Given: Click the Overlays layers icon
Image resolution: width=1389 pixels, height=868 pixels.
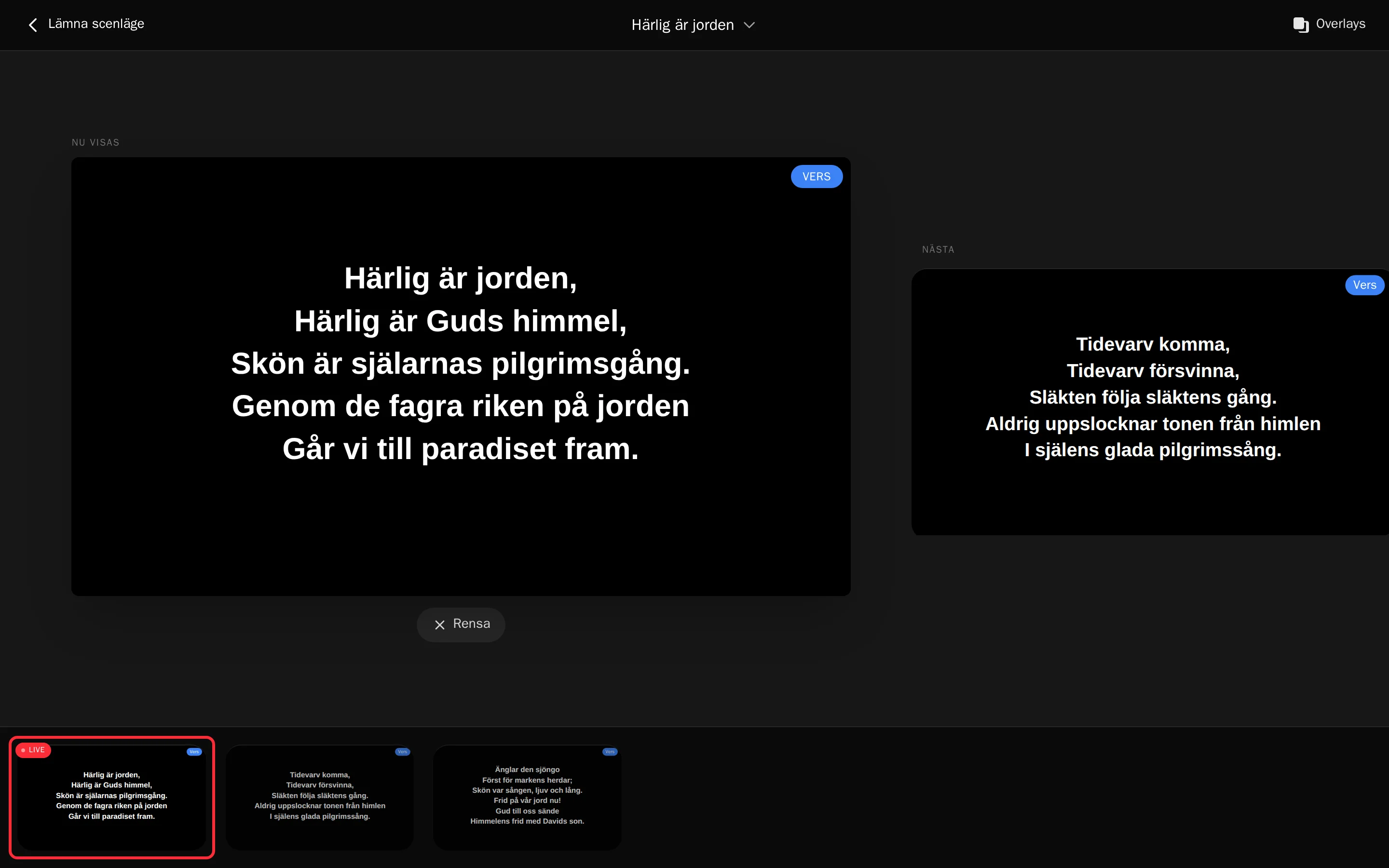Looking at the screenshot, I should (x=1300, y=25).
